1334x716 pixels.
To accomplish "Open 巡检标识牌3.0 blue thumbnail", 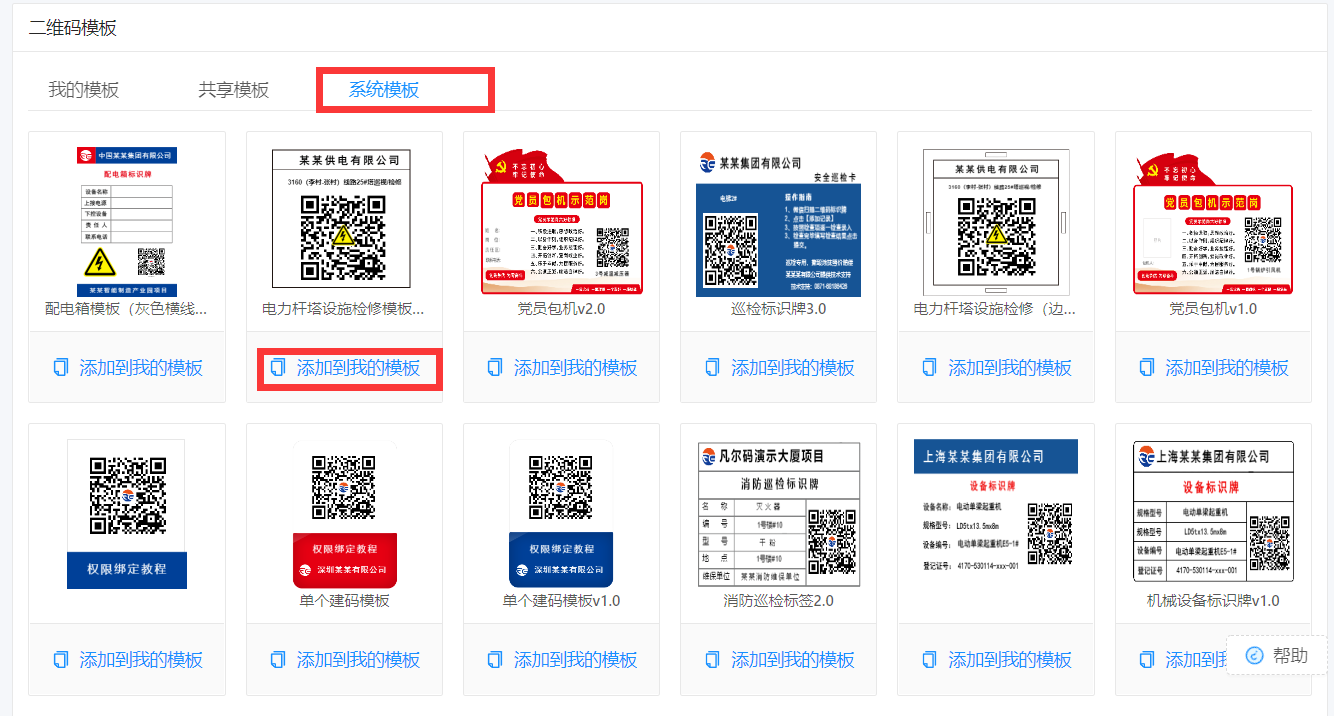I will [x=779, y=223].
